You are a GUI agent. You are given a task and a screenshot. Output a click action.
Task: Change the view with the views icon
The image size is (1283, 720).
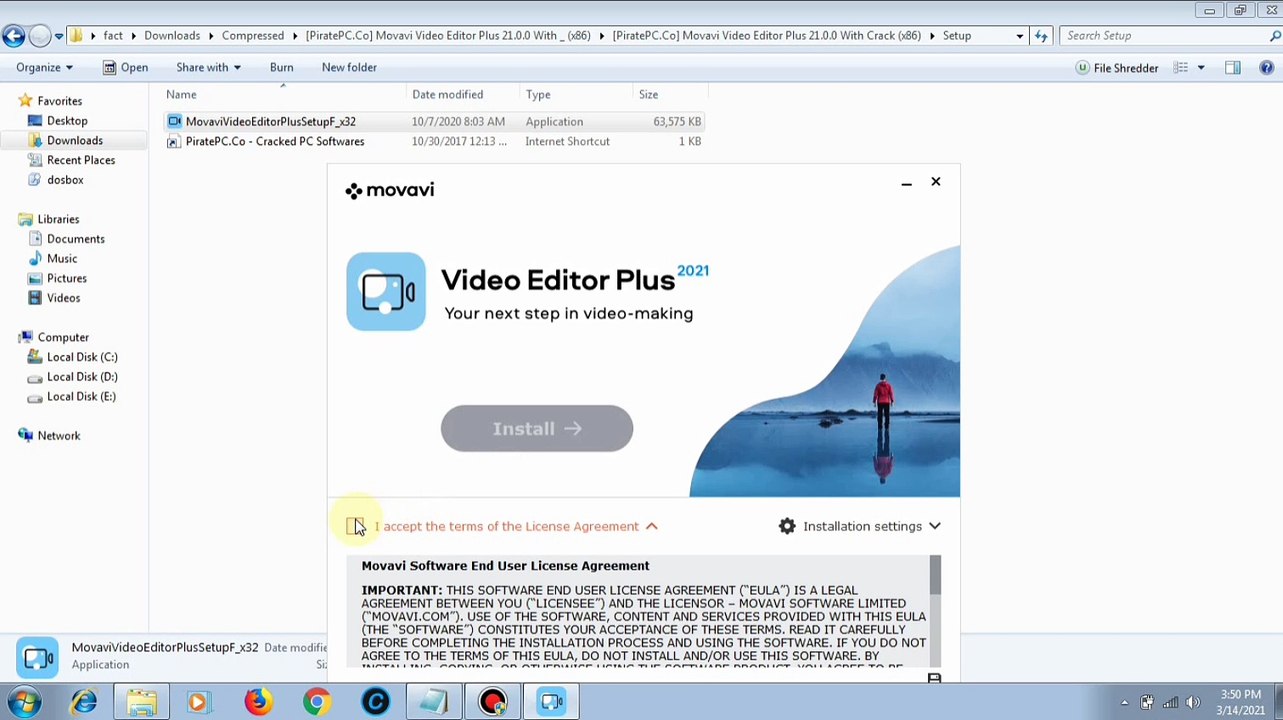click(1181, 68)
